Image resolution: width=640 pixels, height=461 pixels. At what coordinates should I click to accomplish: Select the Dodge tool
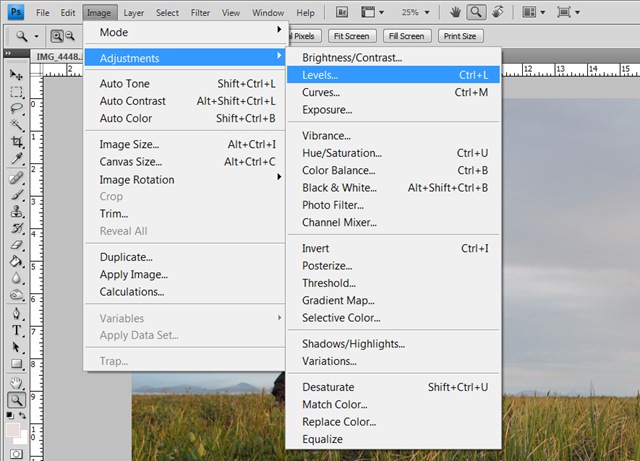16,295
